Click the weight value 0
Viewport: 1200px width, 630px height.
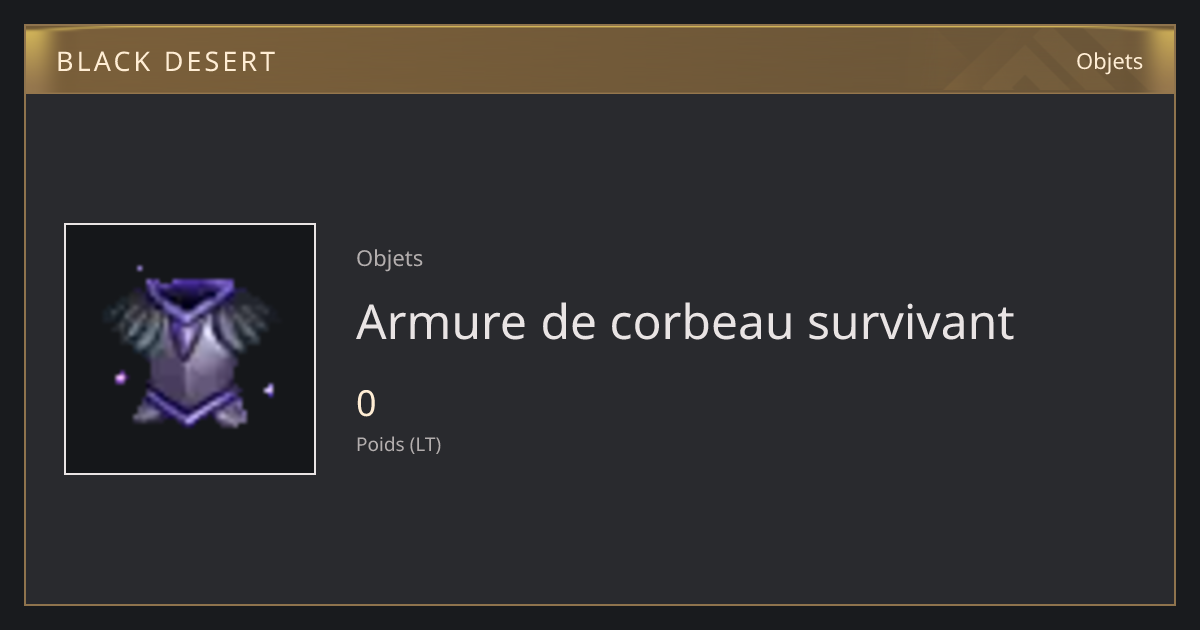tap(366, 404)
